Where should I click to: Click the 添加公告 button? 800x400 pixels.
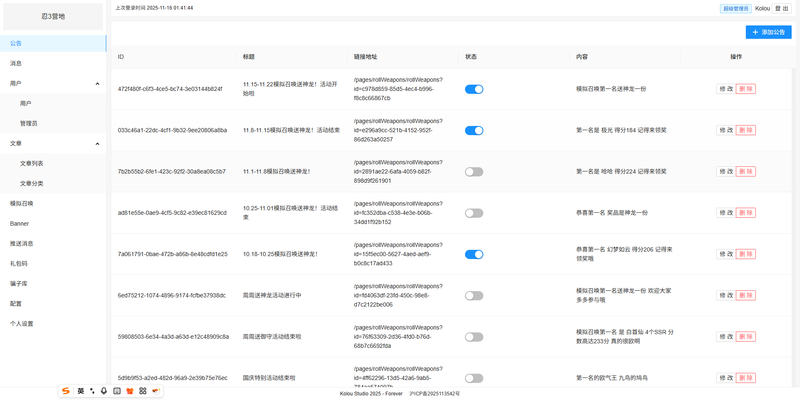pyautogui.click(x=768, y=32)
